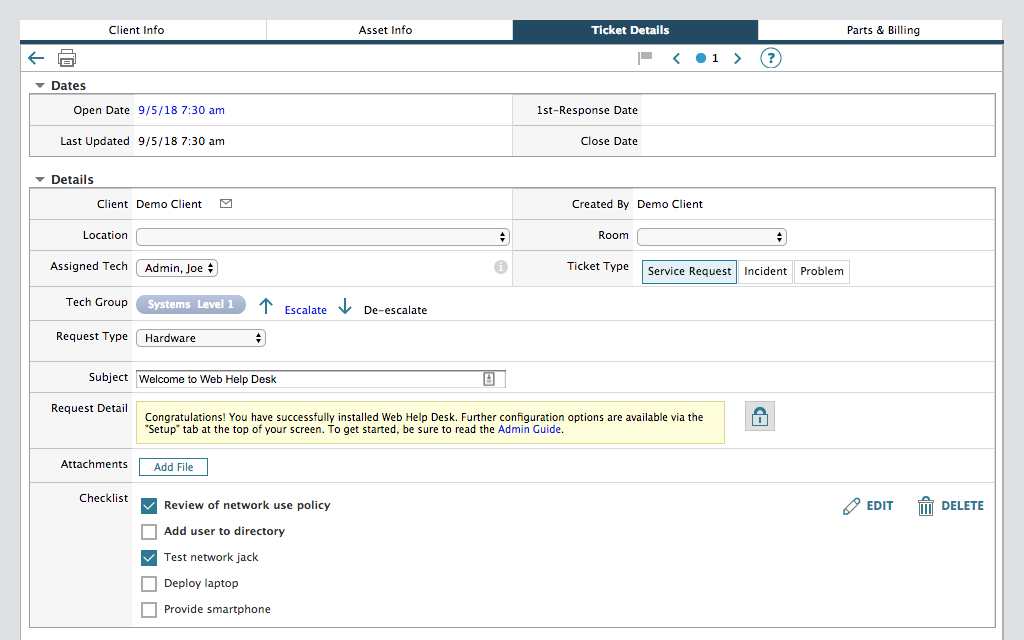The image size is (1024, 640).
Task: Click the De-escalate down arrow icon
Action: (345, 305)
